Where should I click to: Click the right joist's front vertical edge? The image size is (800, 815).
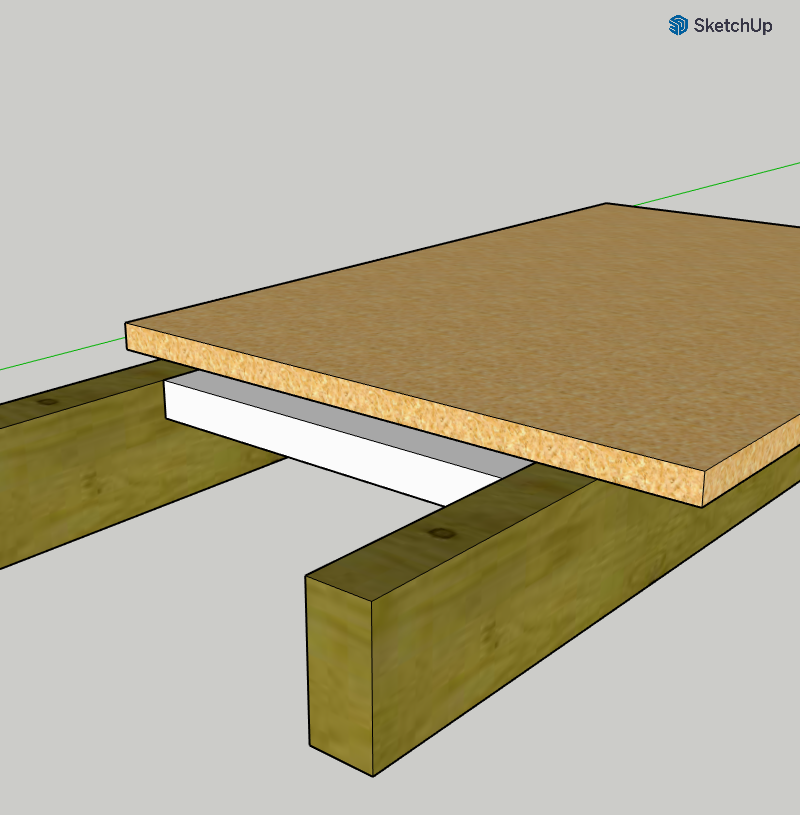[x=373, y=688]
